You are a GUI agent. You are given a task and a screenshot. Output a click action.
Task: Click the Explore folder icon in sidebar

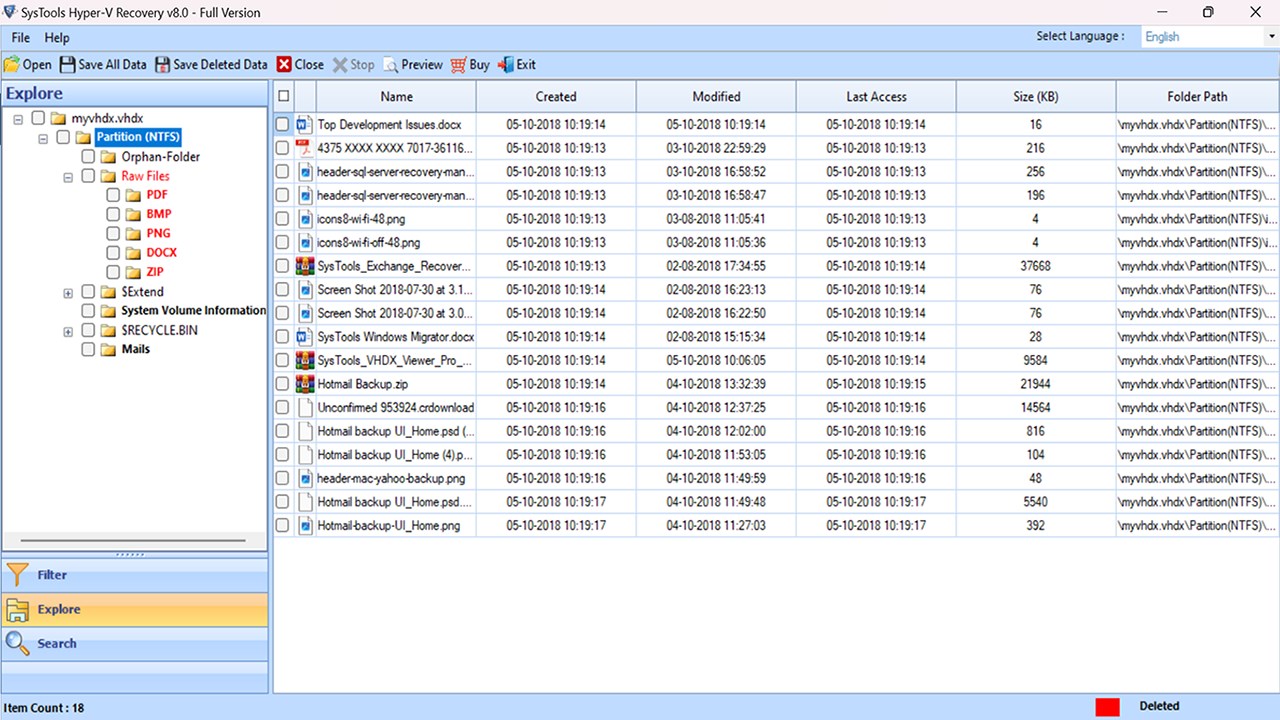[x=17, y=609]
